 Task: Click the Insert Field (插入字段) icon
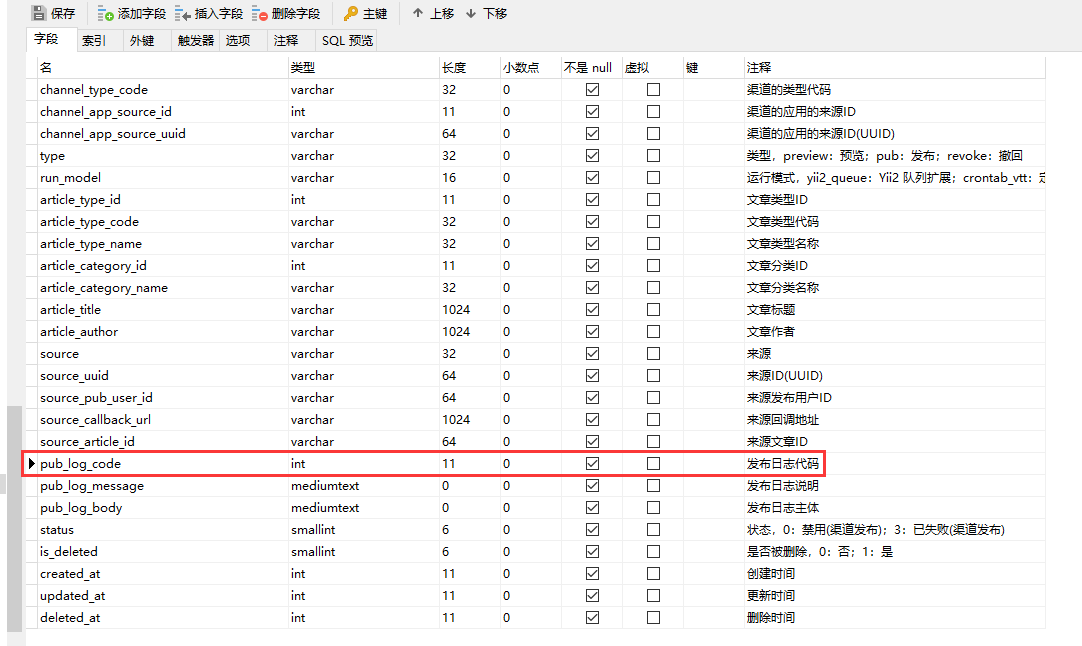(x=183, y=13)
